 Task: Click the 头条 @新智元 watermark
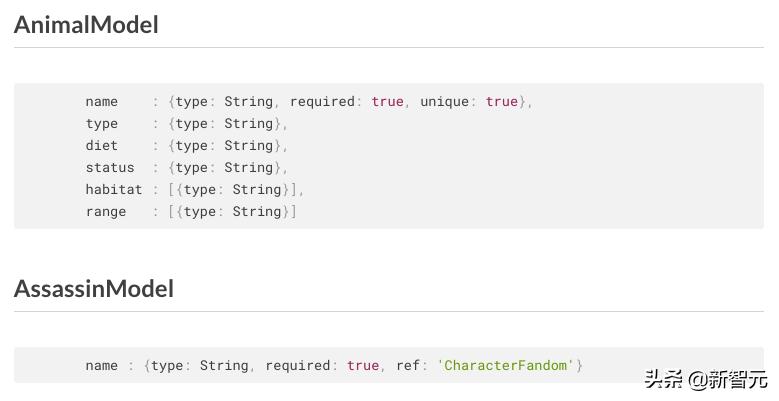(x=705, y=379)
